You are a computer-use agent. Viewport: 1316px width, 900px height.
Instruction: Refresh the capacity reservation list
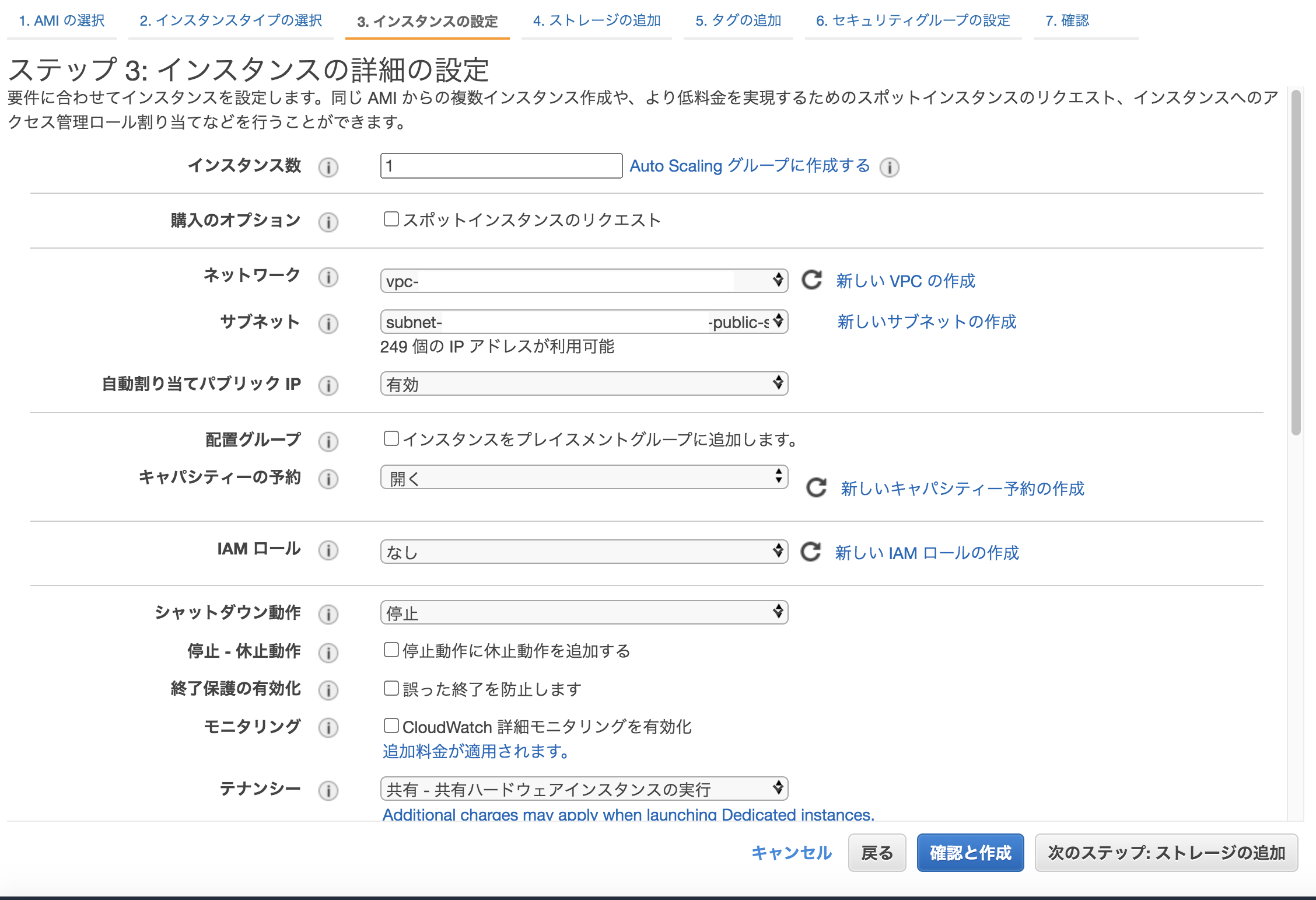tap(816, 487)
